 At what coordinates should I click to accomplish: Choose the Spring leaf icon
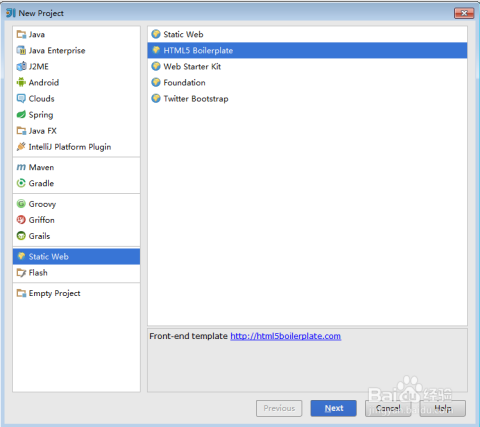(x=21, y=114)
